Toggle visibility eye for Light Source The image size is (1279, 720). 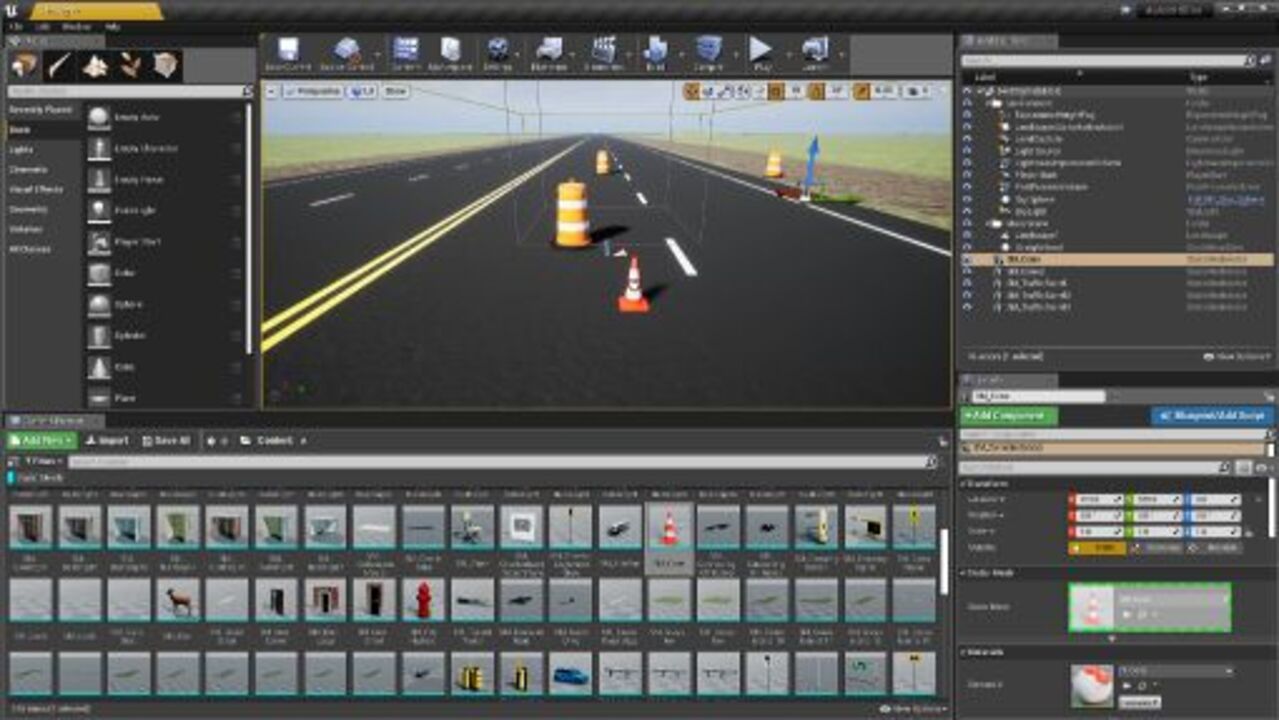pos(967,151)
